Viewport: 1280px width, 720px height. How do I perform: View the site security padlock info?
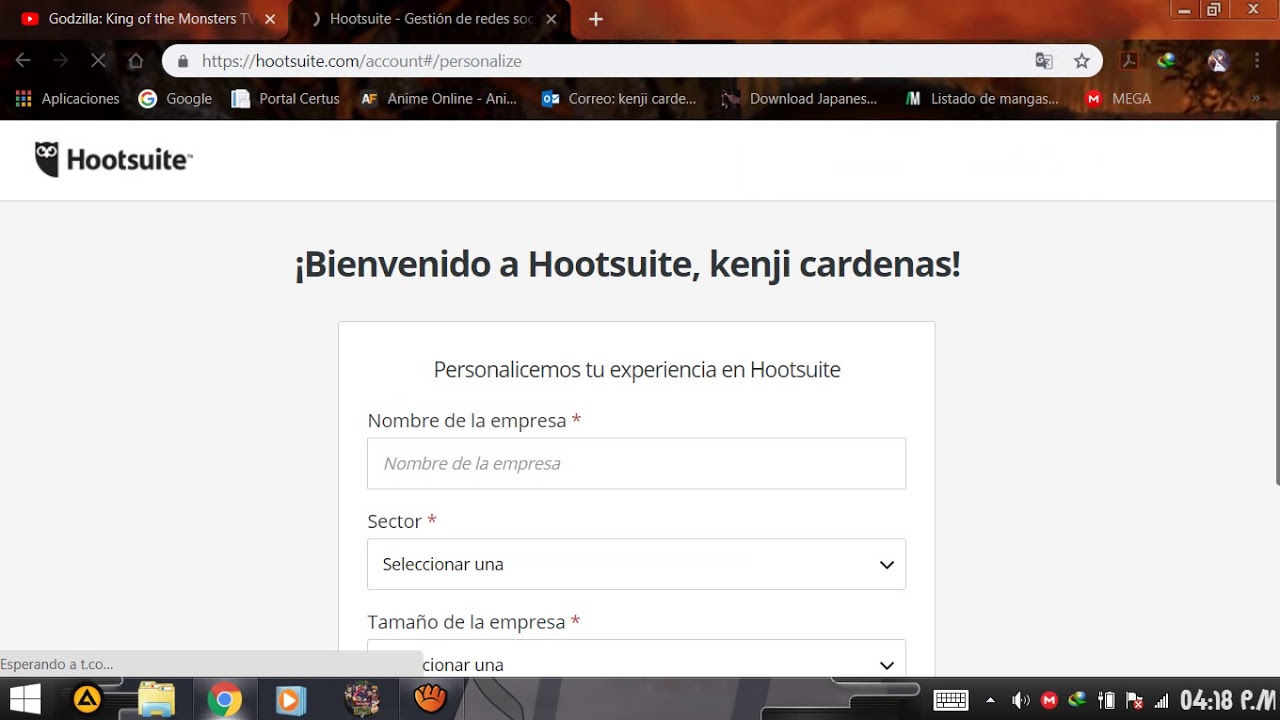pyautogui.click(x=182, y=61)
